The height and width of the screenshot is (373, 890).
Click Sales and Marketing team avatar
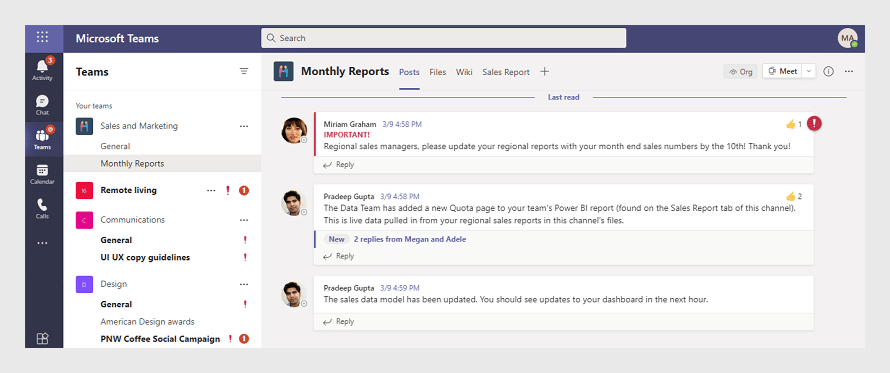click(x=84, y=126)
